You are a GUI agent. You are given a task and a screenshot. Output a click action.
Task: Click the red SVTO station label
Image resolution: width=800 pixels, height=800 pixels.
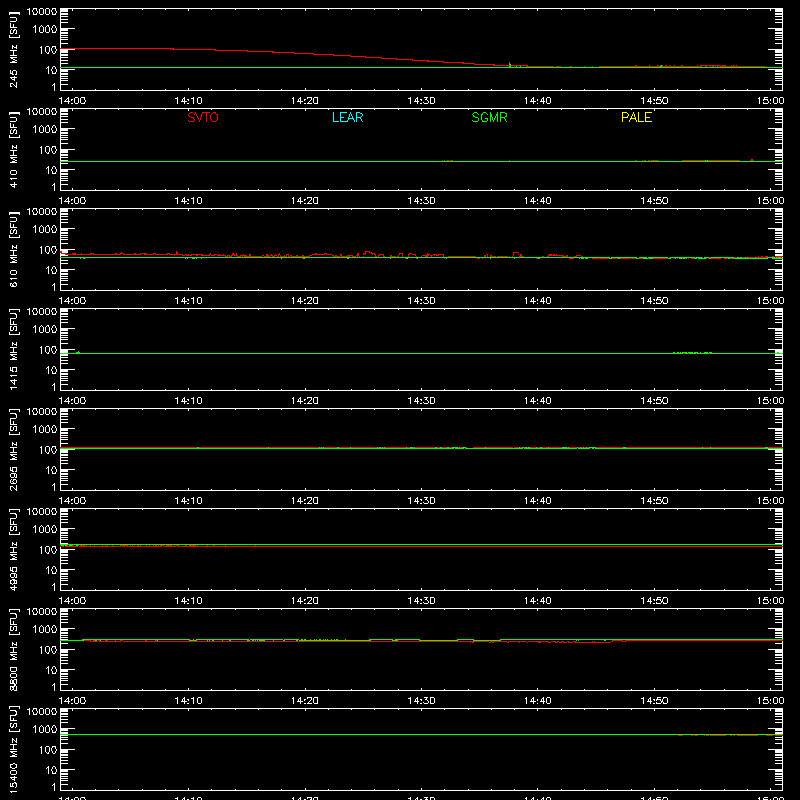pyautogui.click(x=203, y=117)
